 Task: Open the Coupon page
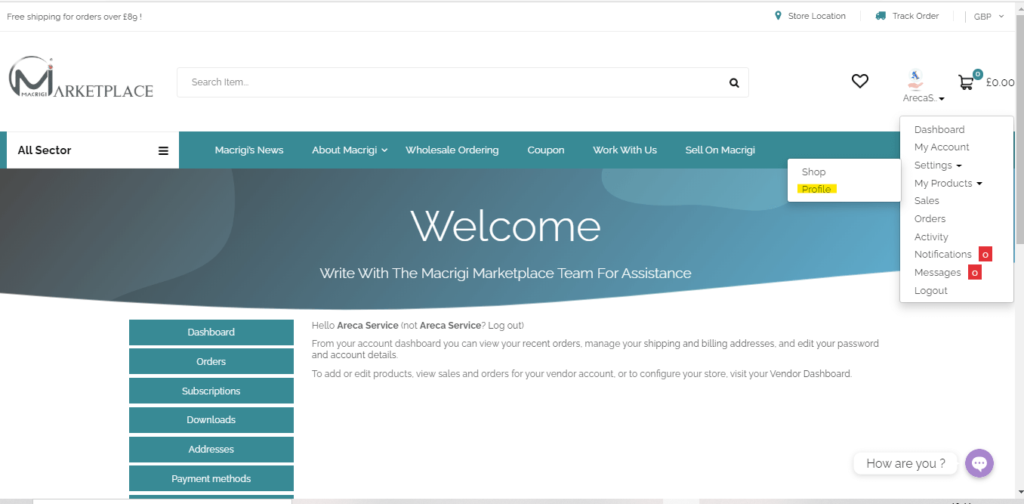point(546,150)
